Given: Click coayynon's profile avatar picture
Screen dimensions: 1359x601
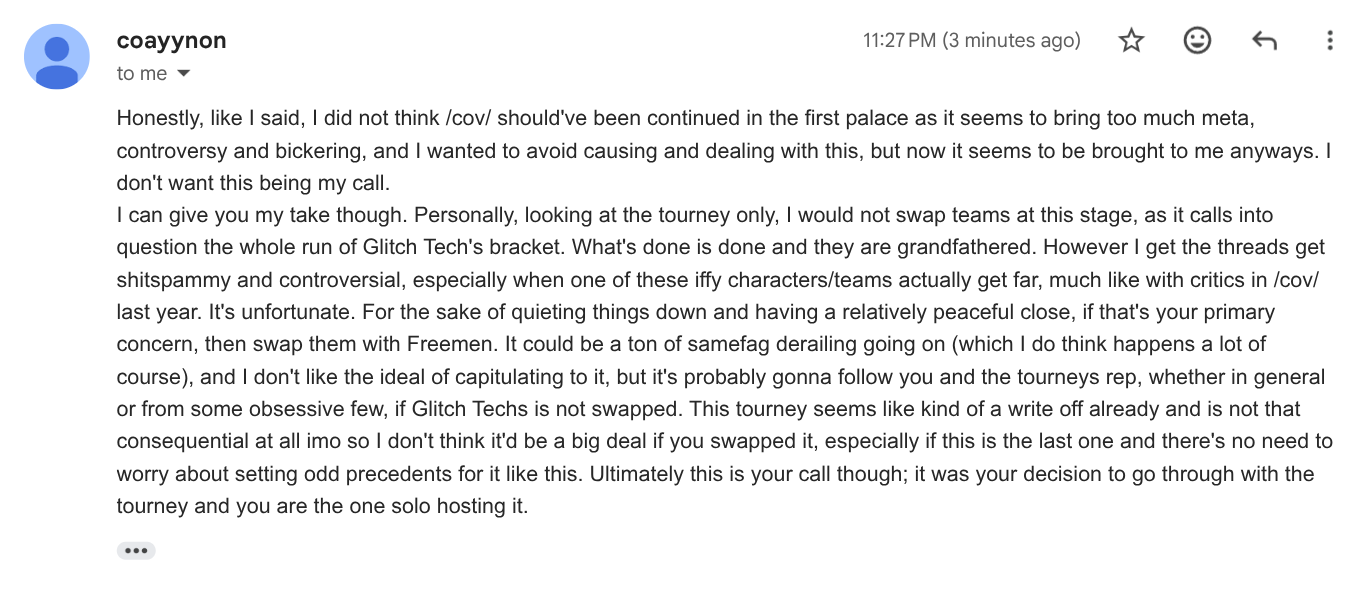Looking at the screenshot, I should click(x=57, y=57).
